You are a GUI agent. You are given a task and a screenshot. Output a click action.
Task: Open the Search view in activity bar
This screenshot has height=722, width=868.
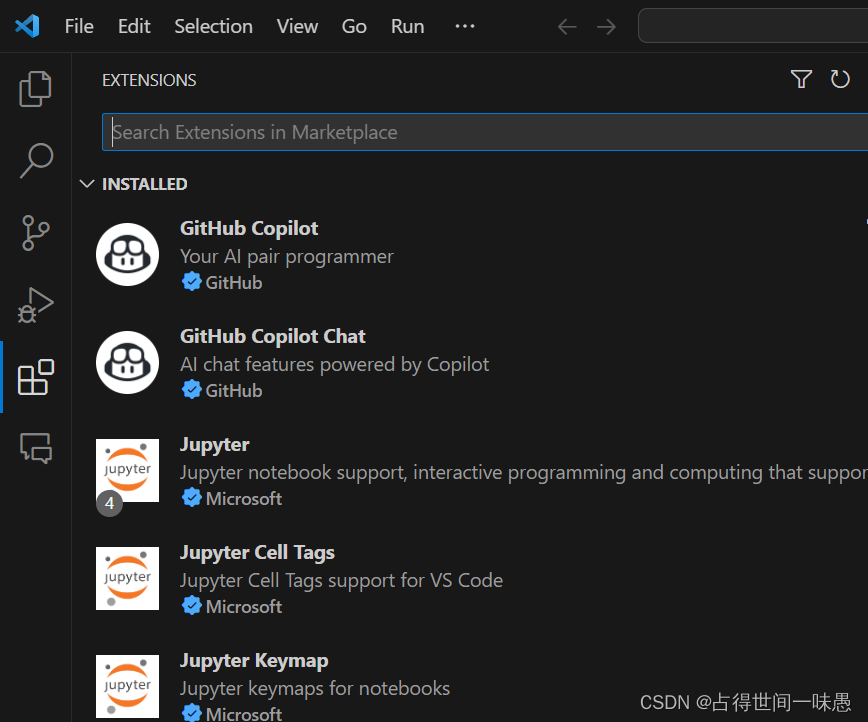click(35, 161)
